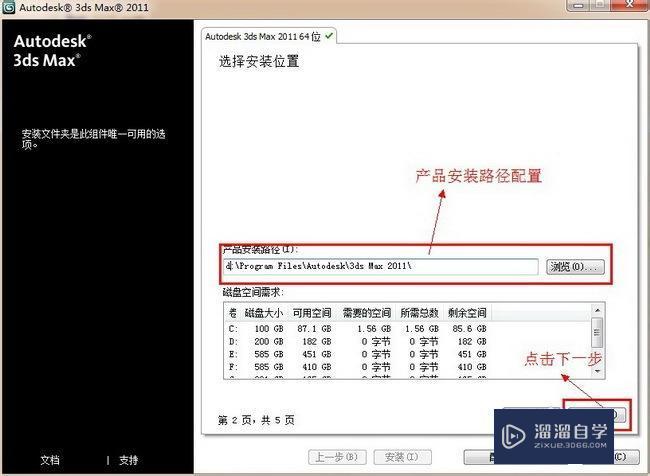Open the 支持 support link

pyautogui.click(x=129, y=460)
